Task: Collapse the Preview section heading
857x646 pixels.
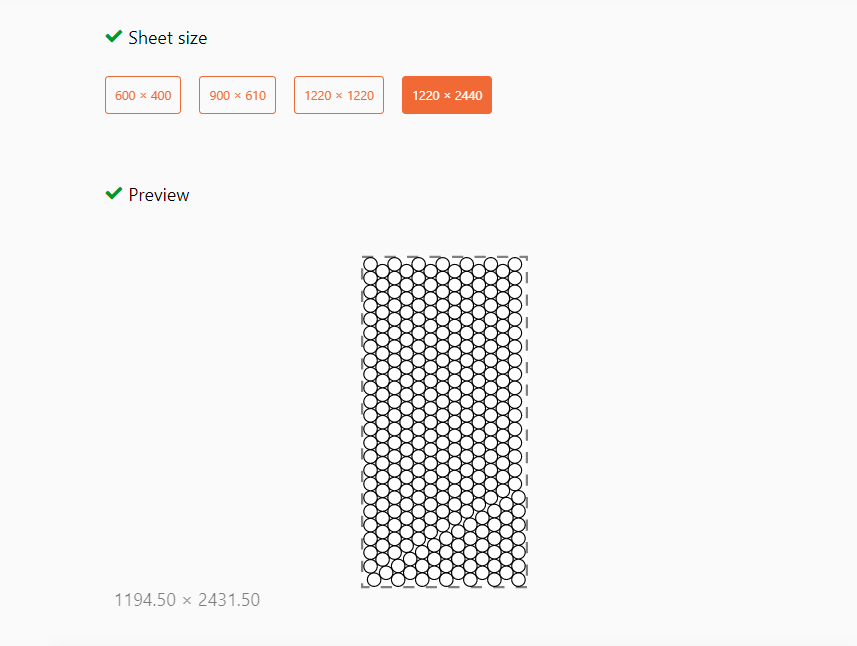Action: pos(159,195)
